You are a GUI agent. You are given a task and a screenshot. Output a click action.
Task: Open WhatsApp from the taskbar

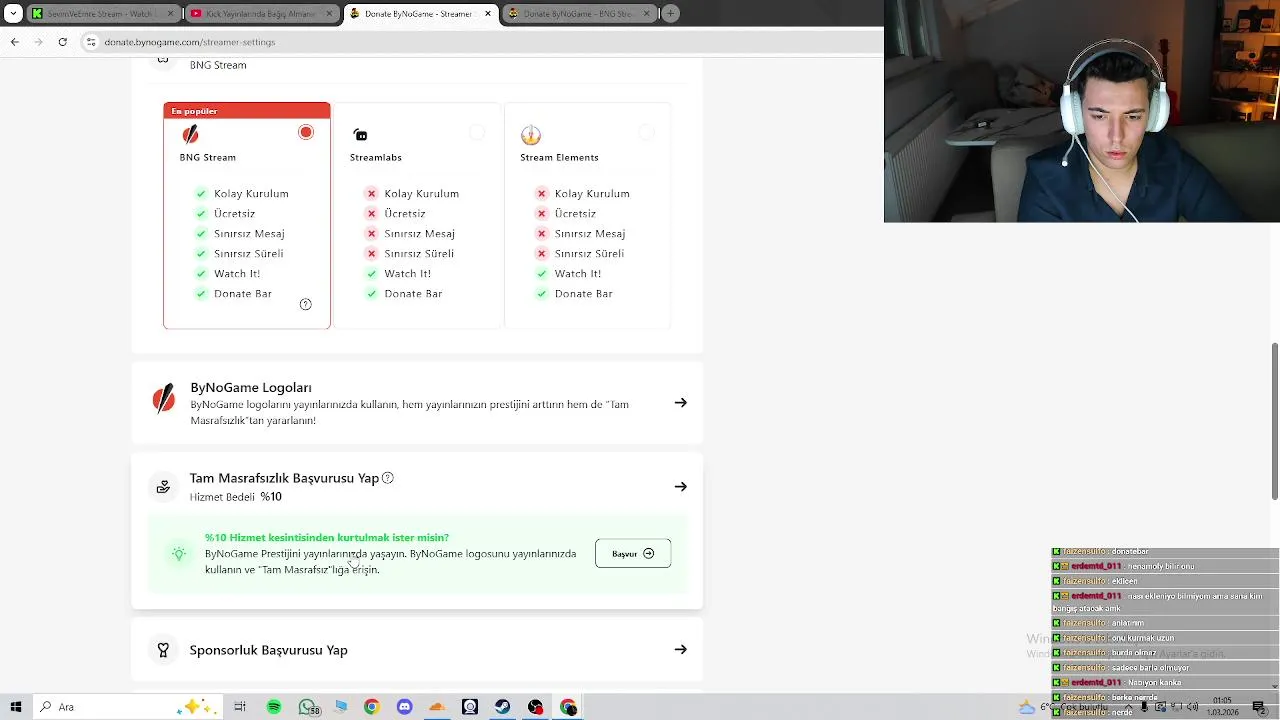pyautogui.click(x=307, y=707)
